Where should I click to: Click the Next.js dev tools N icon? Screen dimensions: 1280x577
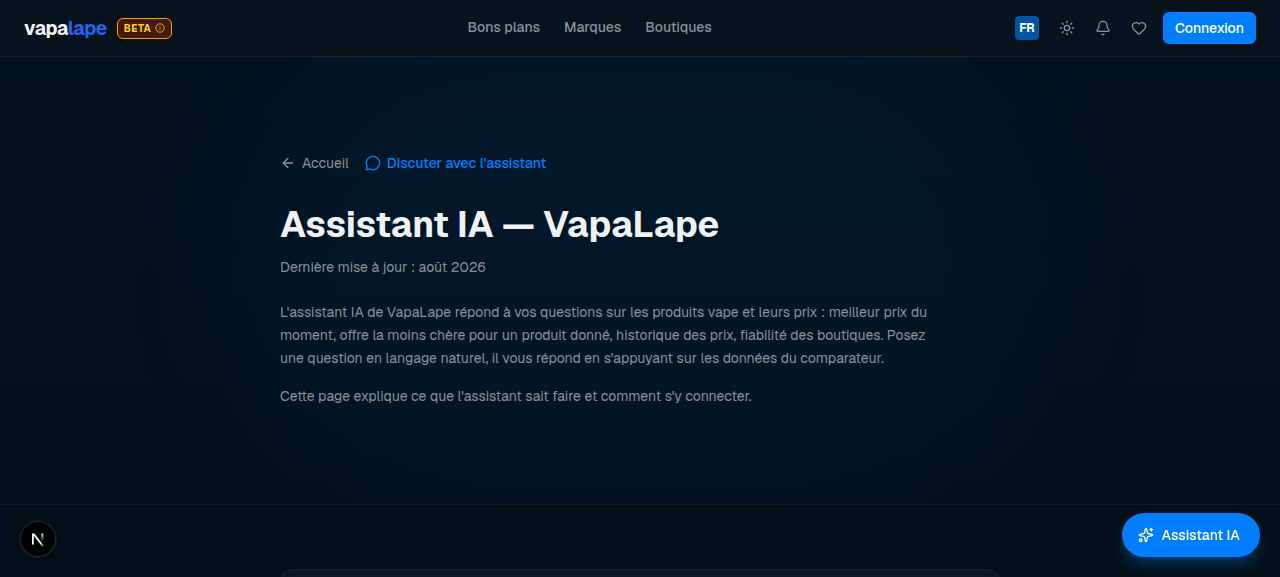(x=38, y=539)
